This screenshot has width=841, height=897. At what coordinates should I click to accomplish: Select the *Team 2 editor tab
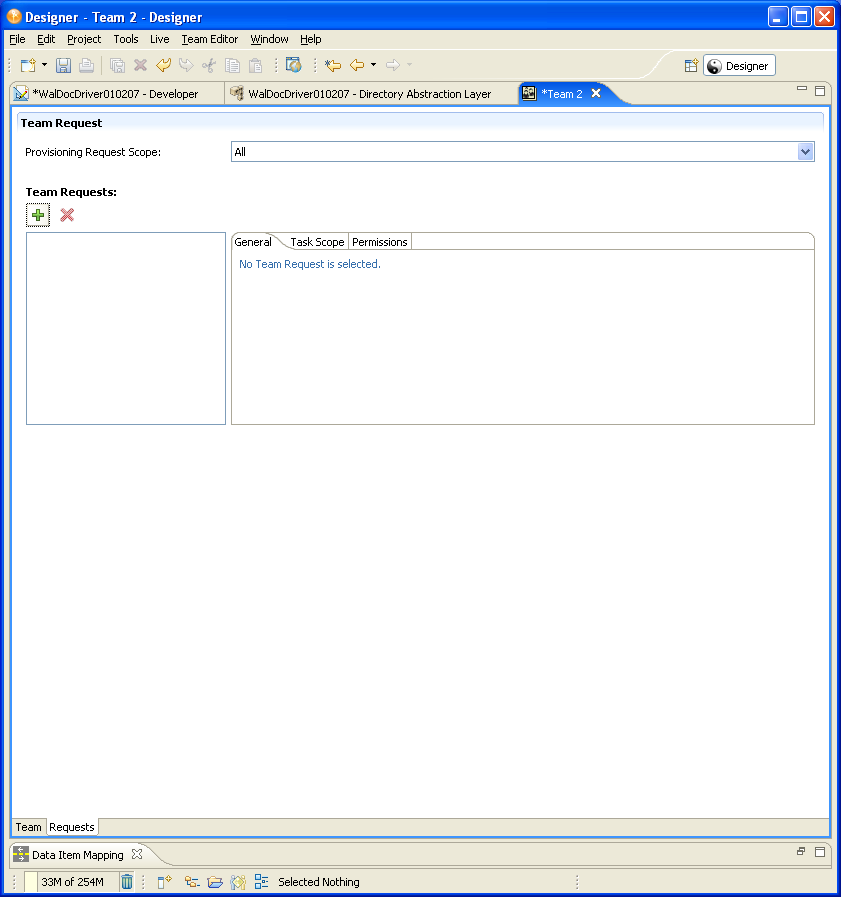[561, 94]
